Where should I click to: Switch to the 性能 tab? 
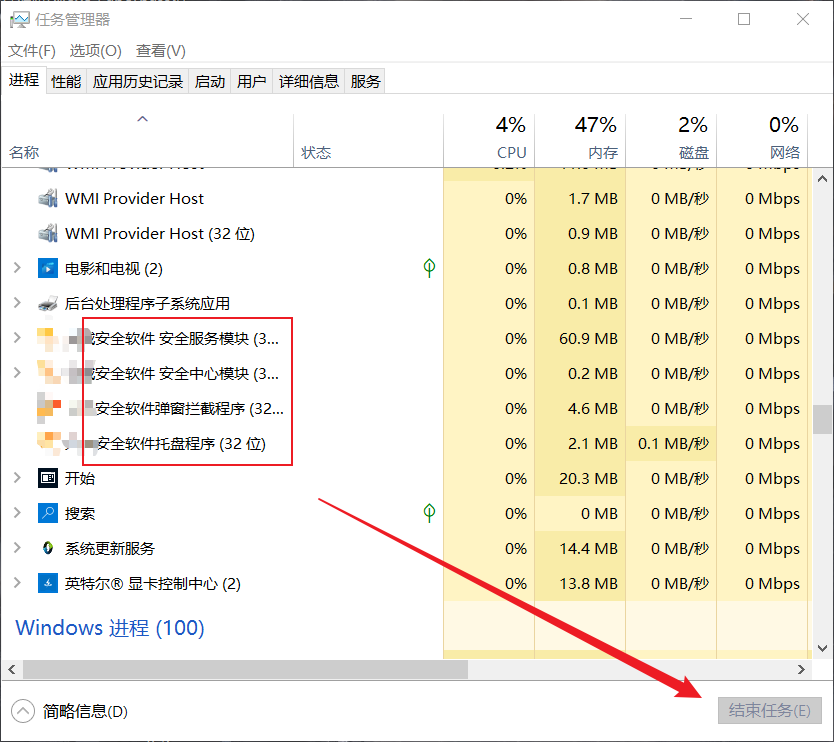[x=66, y=81]
